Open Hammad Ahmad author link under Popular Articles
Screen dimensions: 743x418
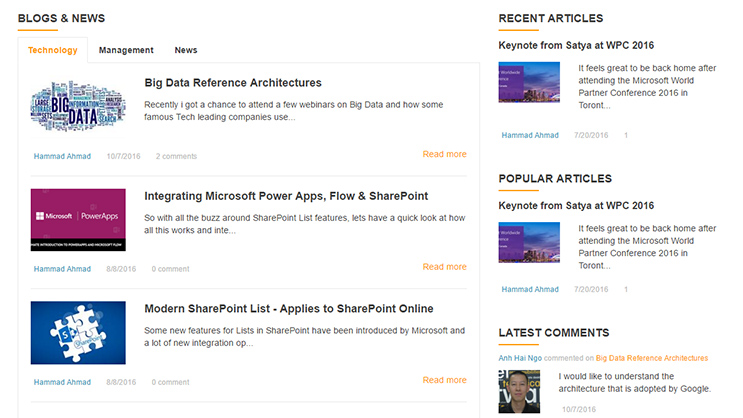[530, 290]
